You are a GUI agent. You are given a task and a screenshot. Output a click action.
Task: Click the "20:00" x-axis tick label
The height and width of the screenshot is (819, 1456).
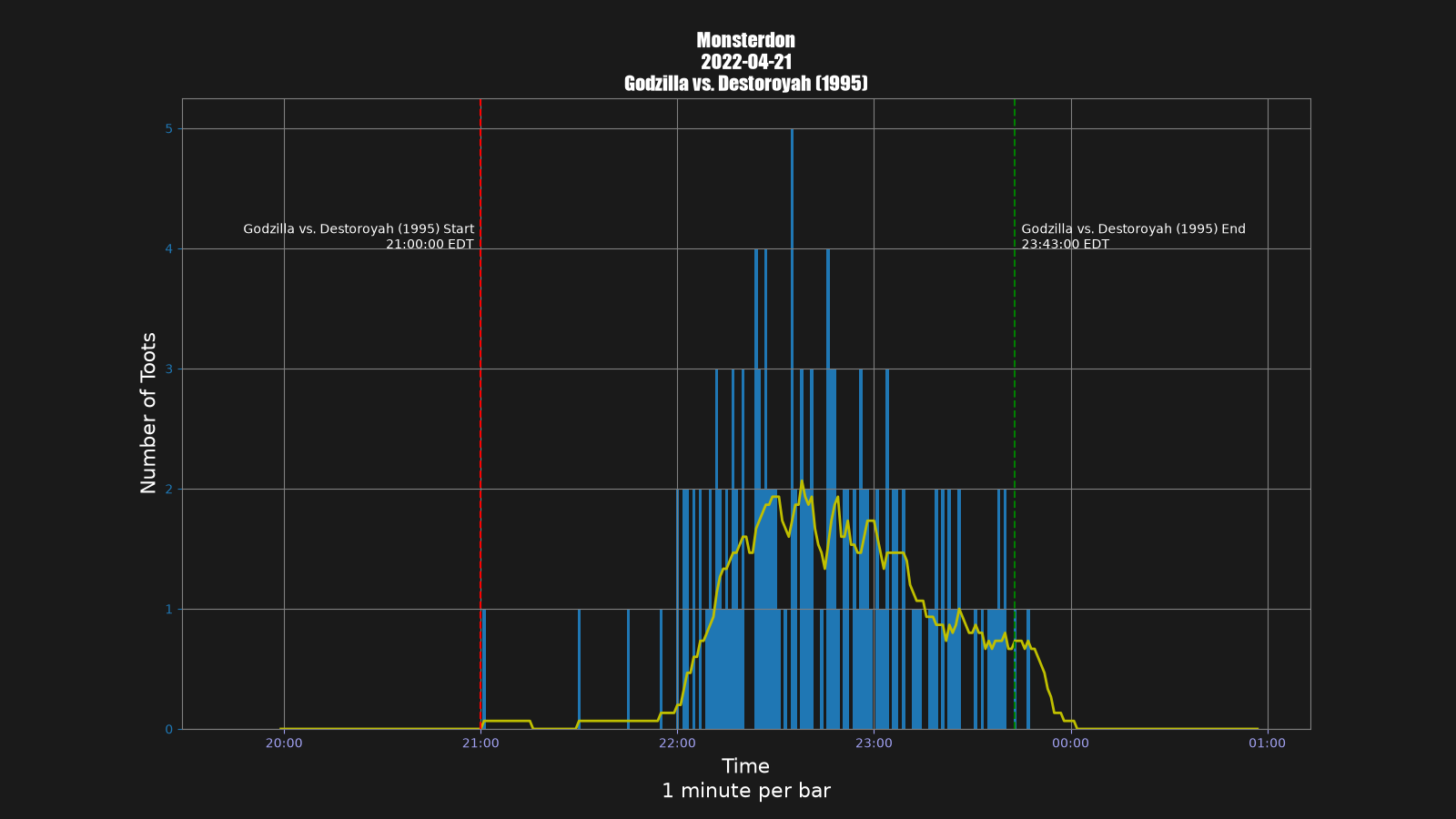(x=284, y=743)
